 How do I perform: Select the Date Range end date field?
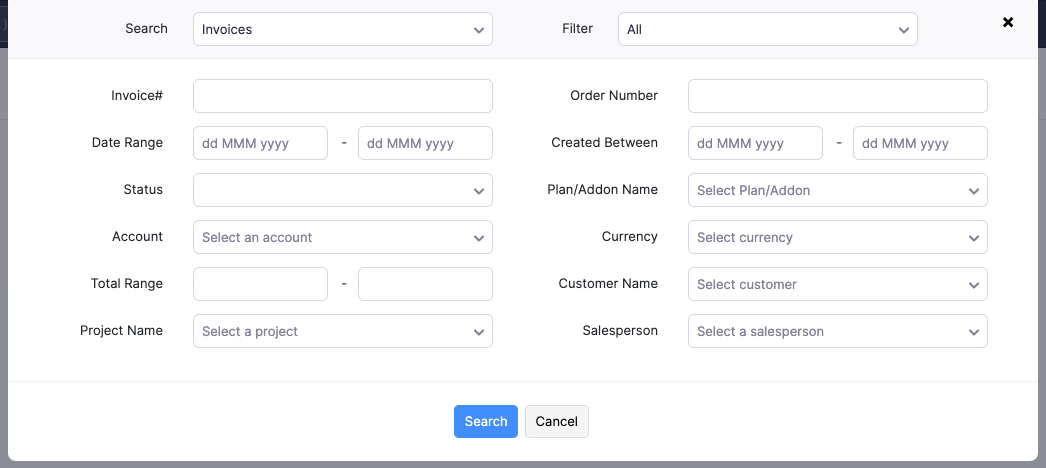pos(425,143)
